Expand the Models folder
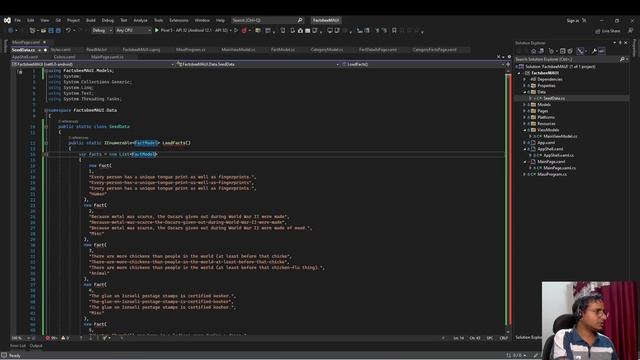This screenshot has width=640, height=360. (524, 104)
